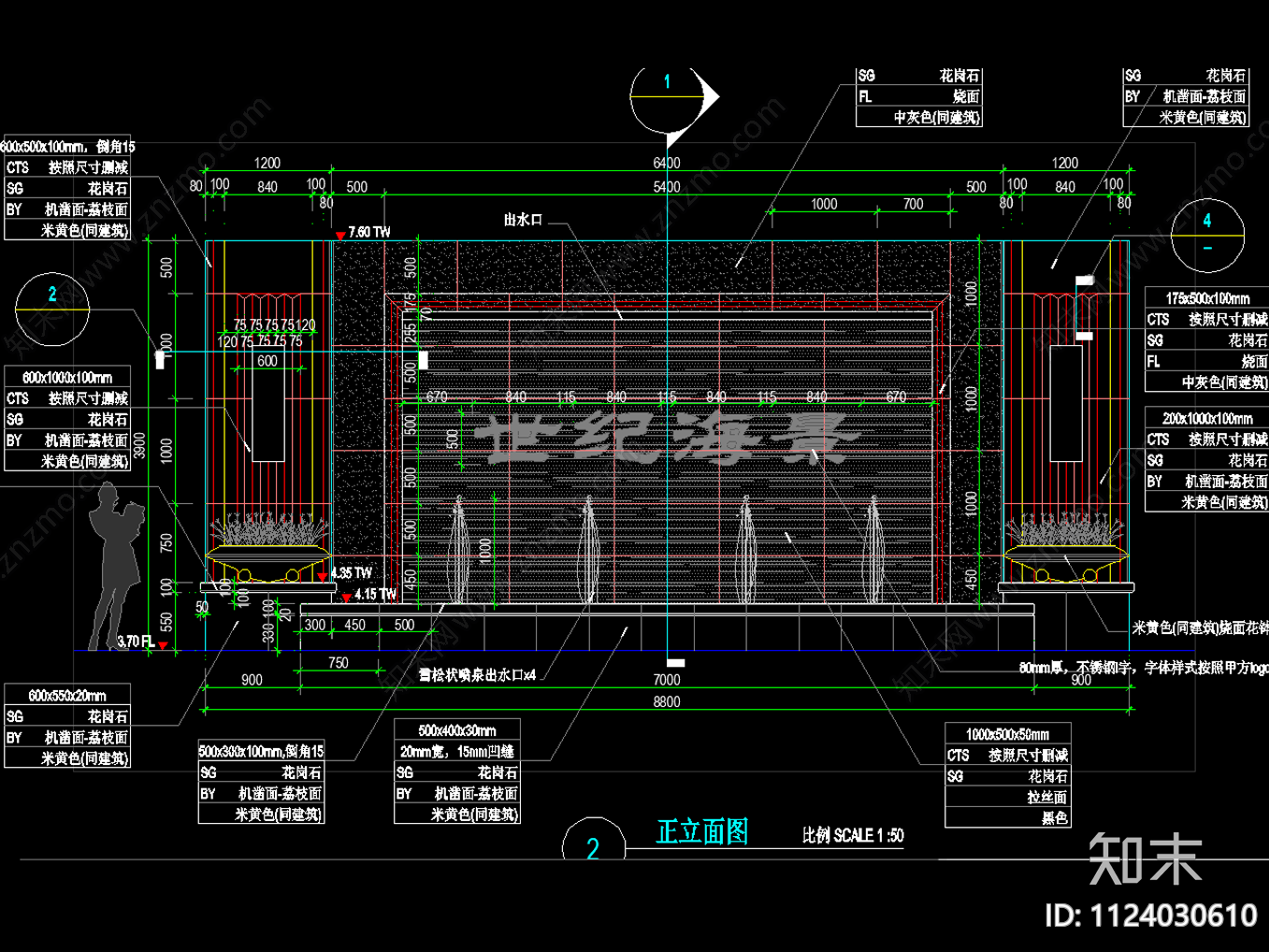This screenshot has width=1269, height=952.
Task: Select the 3.70 FL floor level label
Action: coord(136,642)
